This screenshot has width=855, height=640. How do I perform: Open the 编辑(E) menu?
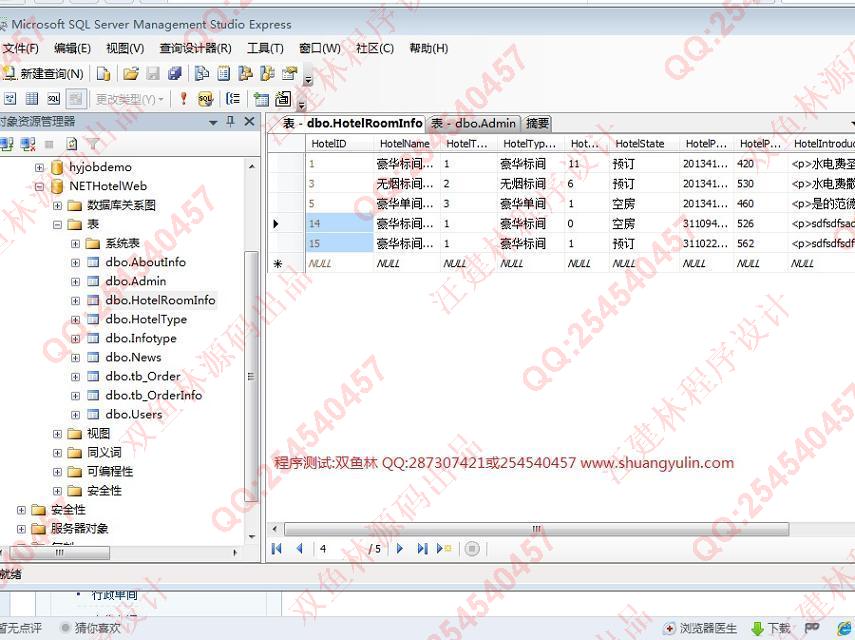pos(73,48)
